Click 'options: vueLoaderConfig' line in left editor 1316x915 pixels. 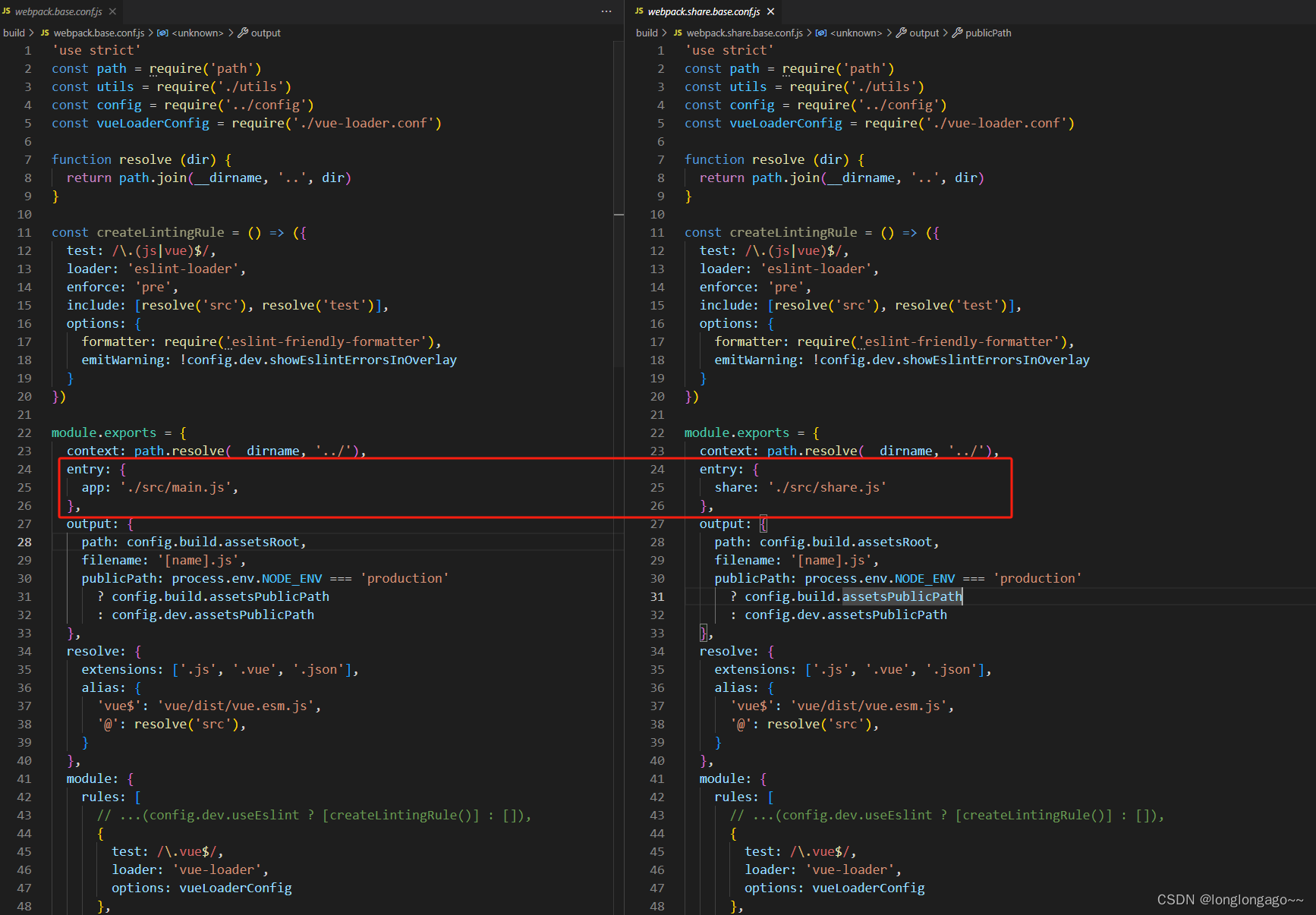pyautogui.click(x=201, y=888)
